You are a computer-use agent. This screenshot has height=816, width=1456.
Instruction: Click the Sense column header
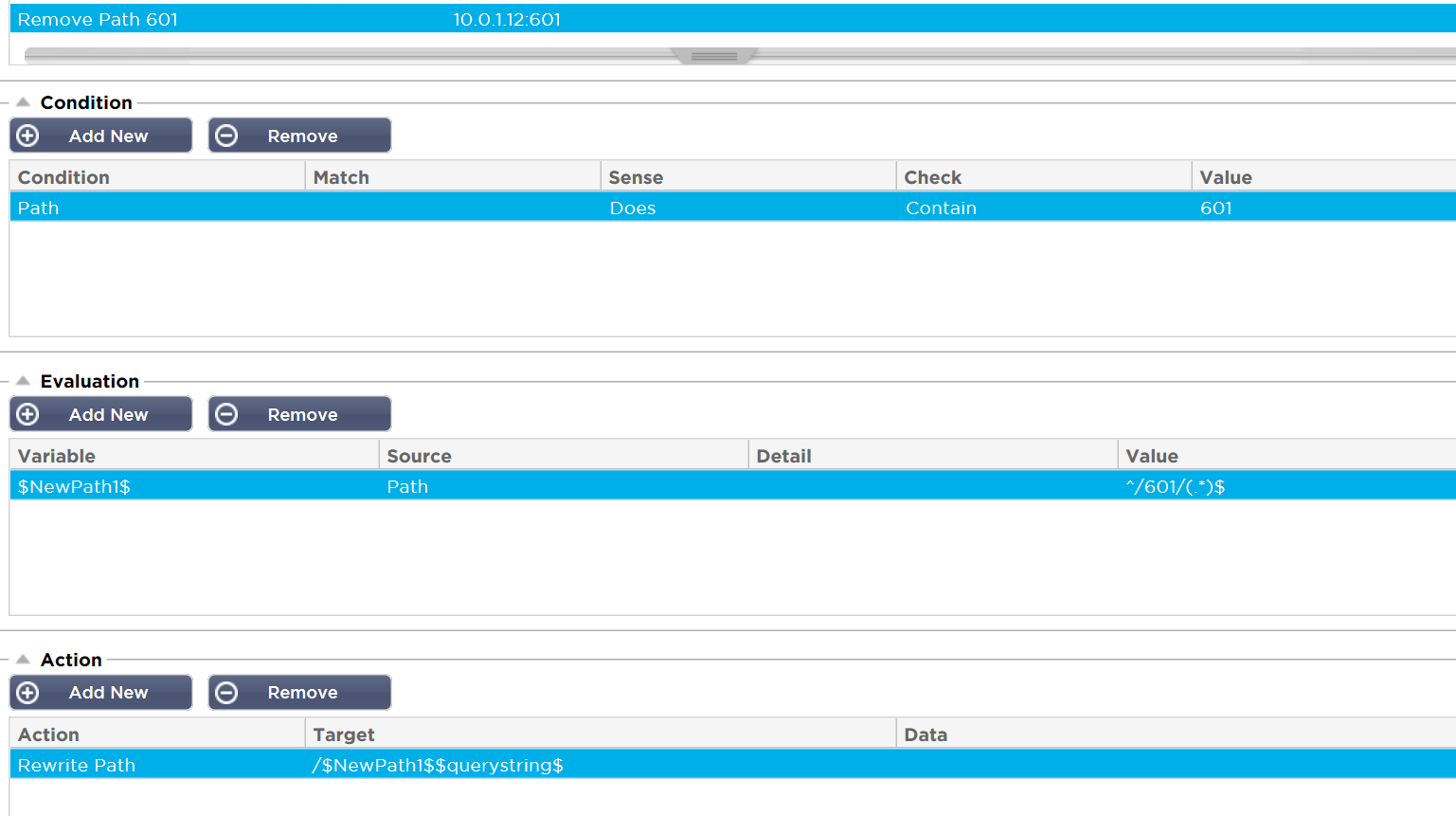(636, 177)
